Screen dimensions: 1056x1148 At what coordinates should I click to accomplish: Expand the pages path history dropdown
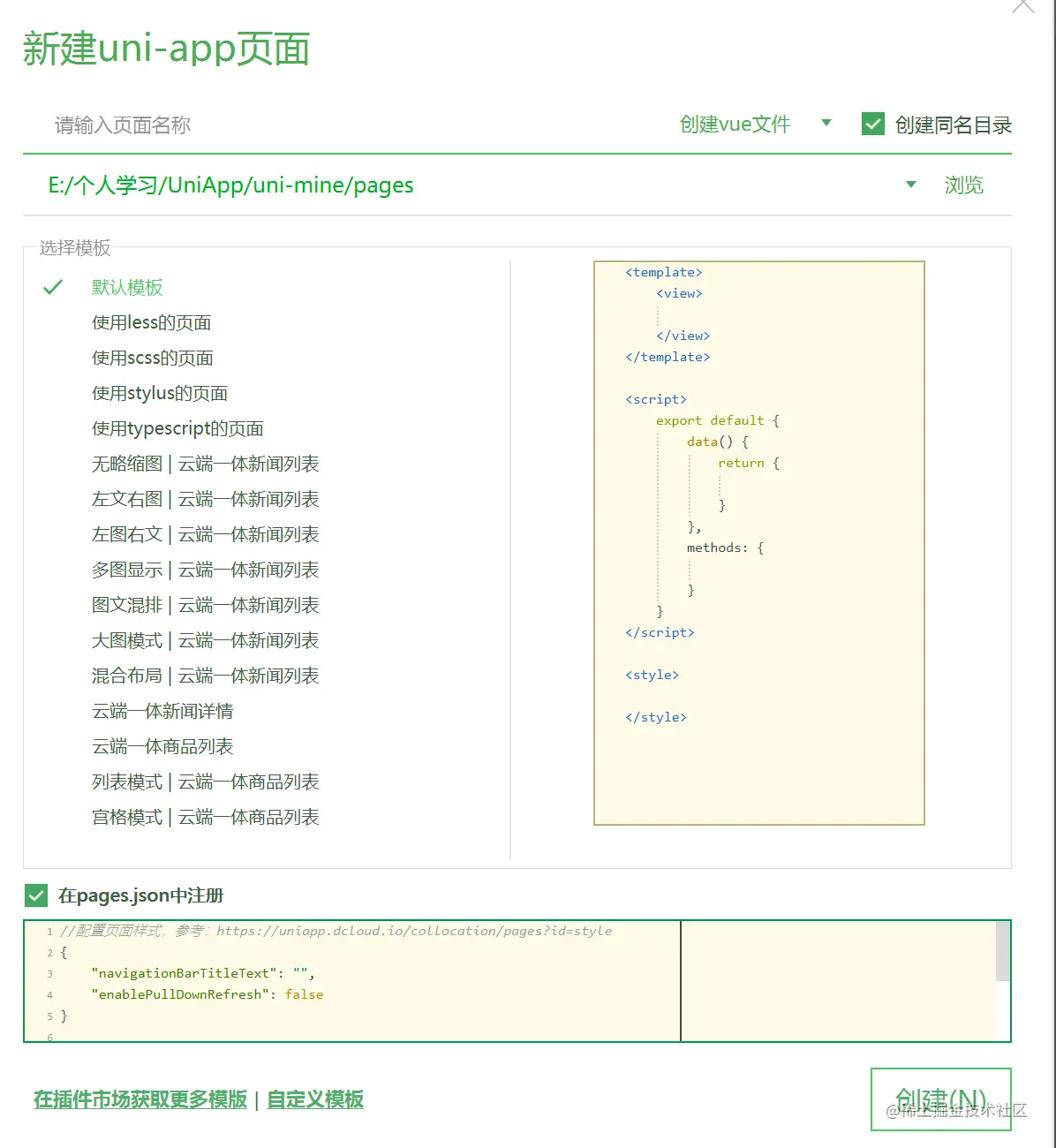pos(910,185)
